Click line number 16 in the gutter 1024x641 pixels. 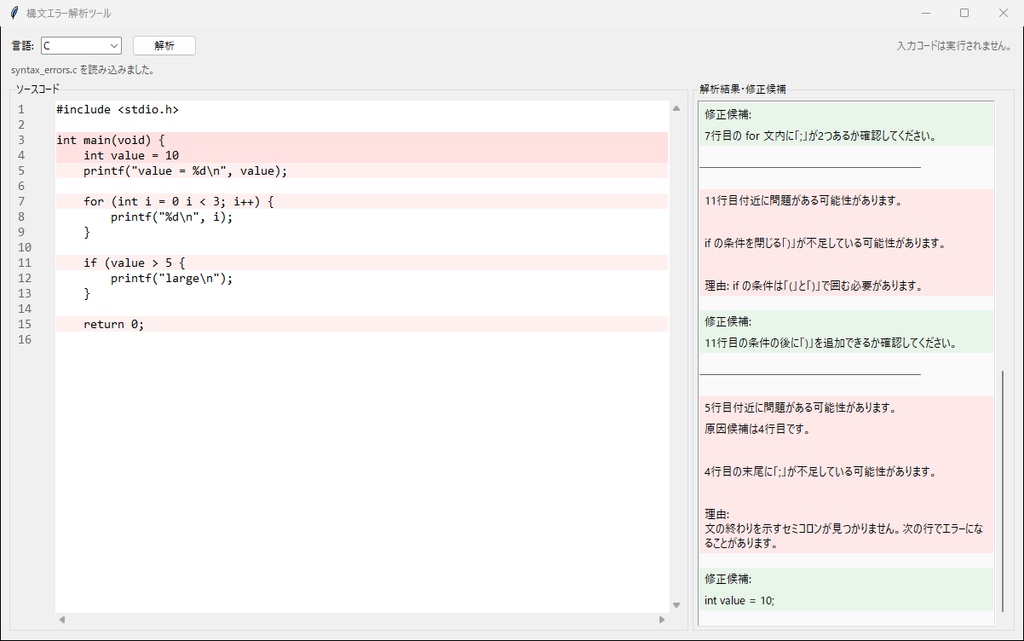click(x=24, y=339)
